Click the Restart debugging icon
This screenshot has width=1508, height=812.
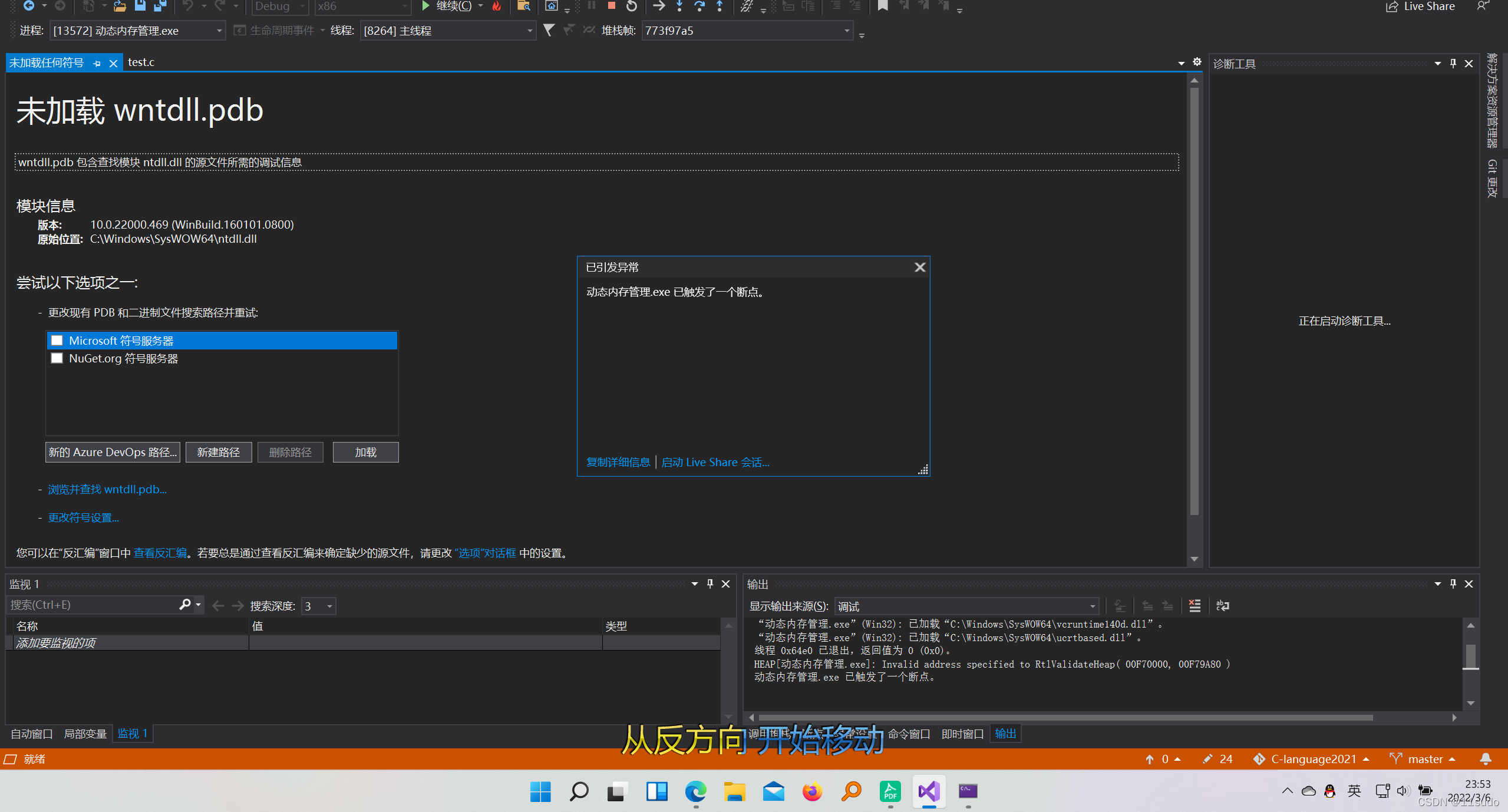tap(631, 6)
